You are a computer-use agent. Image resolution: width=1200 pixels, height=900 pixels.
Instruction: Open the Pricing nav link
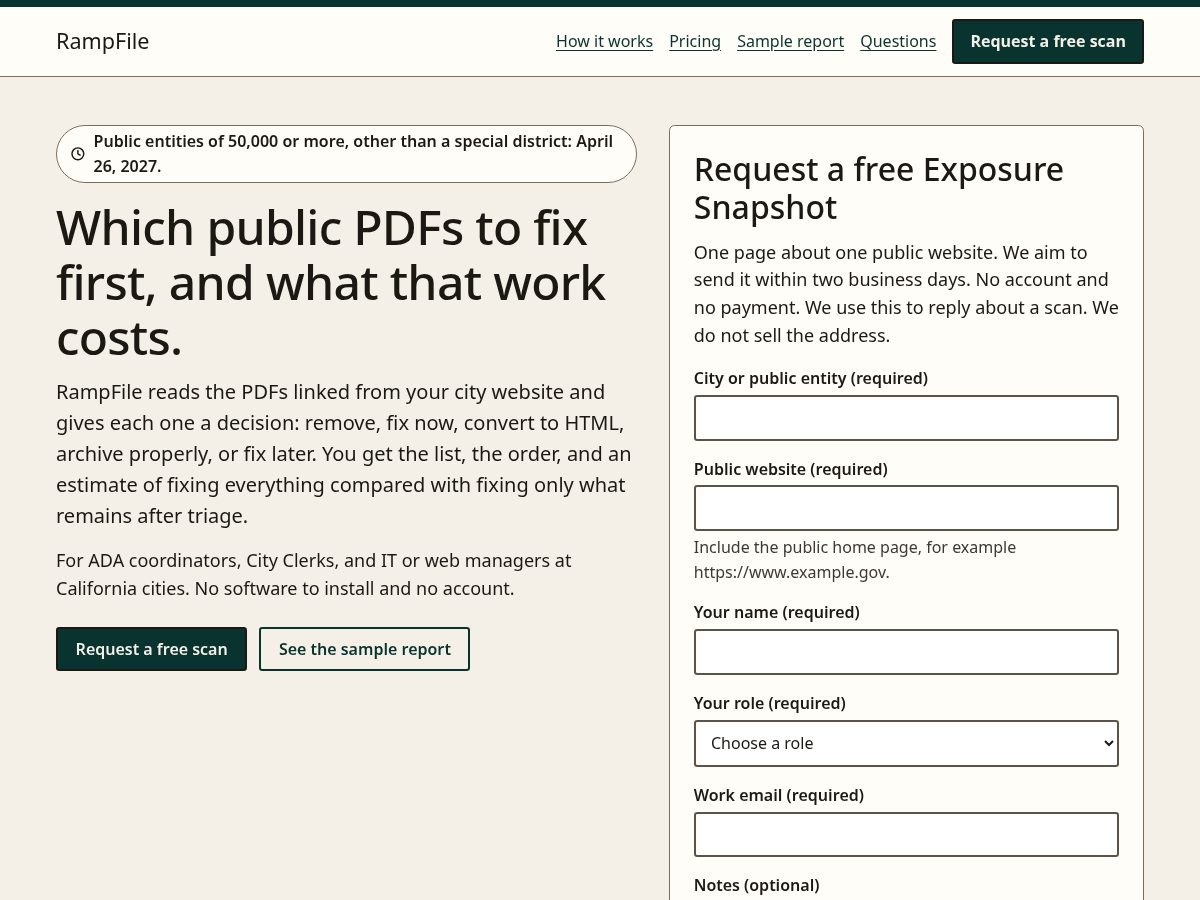[x=695, y=41]
